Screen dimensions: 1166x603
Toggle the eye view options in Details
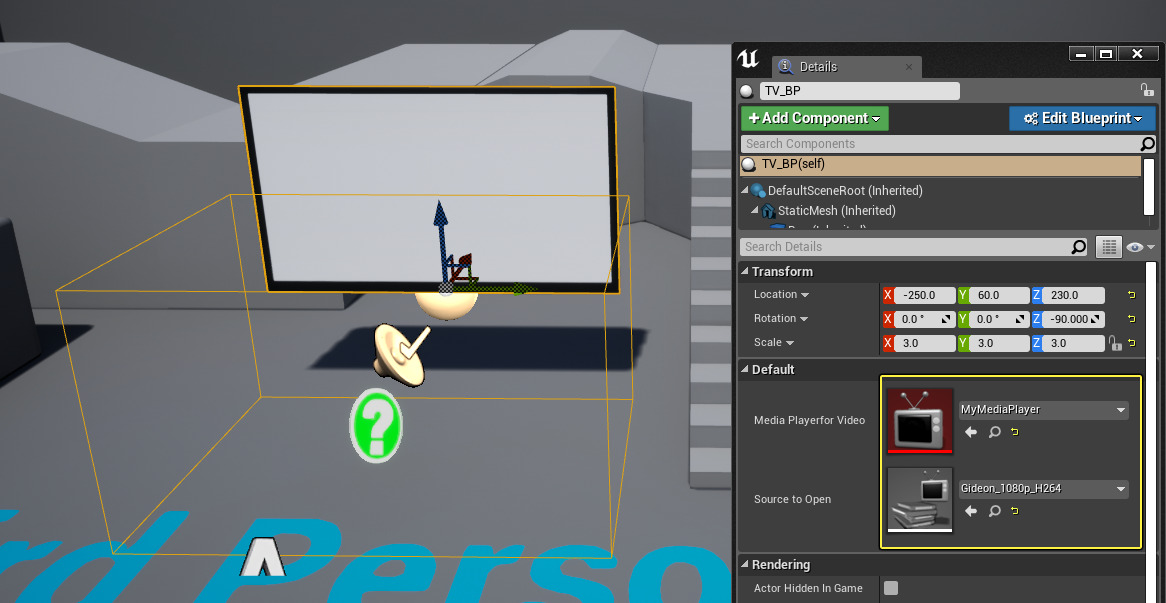[x=1135, y=246]
